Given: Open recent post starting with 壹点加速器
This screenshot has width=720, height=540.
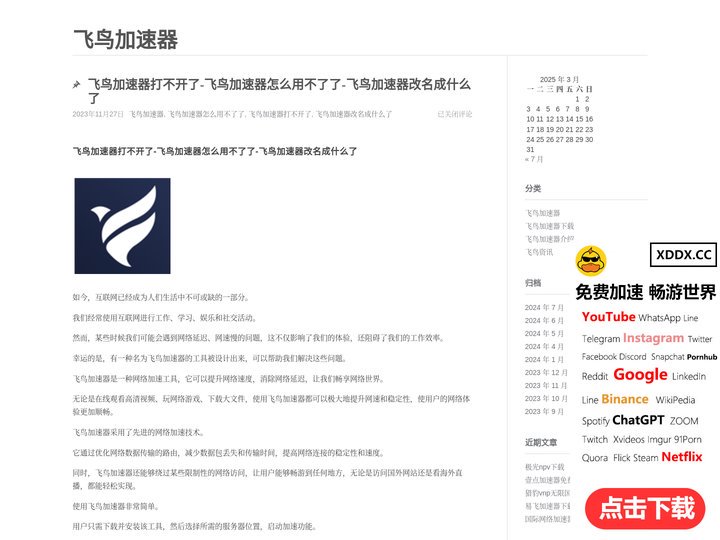Looking at the screenshot, I should [x=548, y=480].
